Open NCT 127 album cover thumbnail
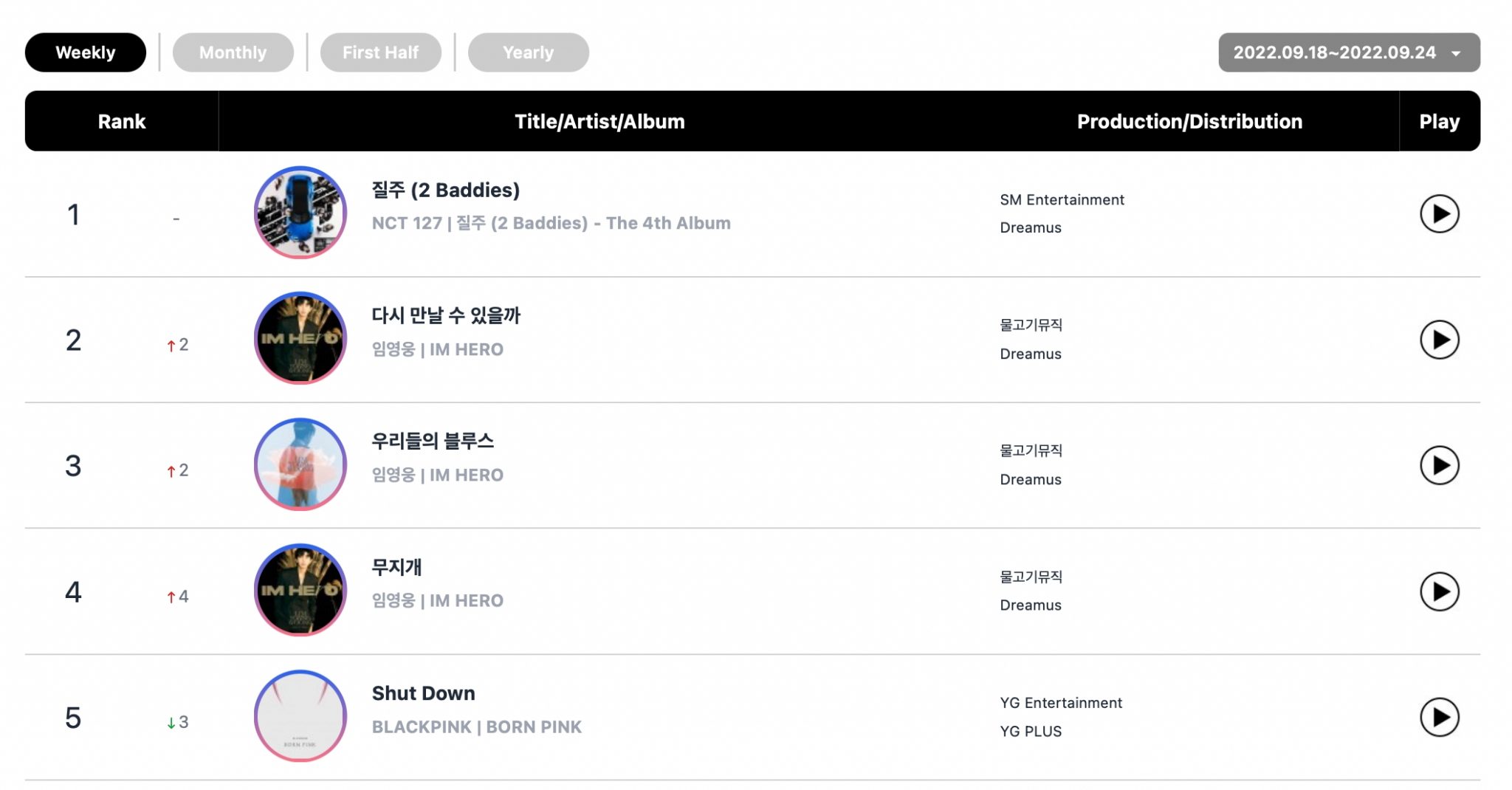Screen dimensions: 1512x790 click(x=300, y=213)
